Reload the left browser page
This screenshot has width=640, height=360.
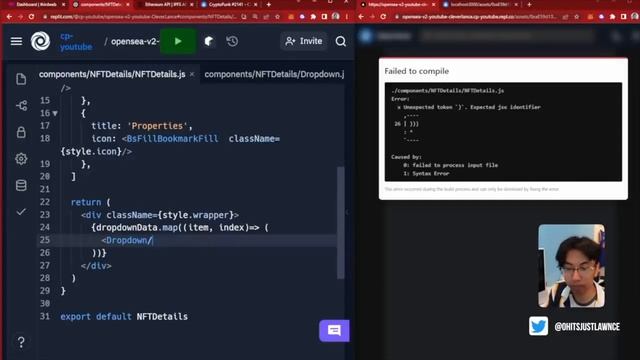31,17
